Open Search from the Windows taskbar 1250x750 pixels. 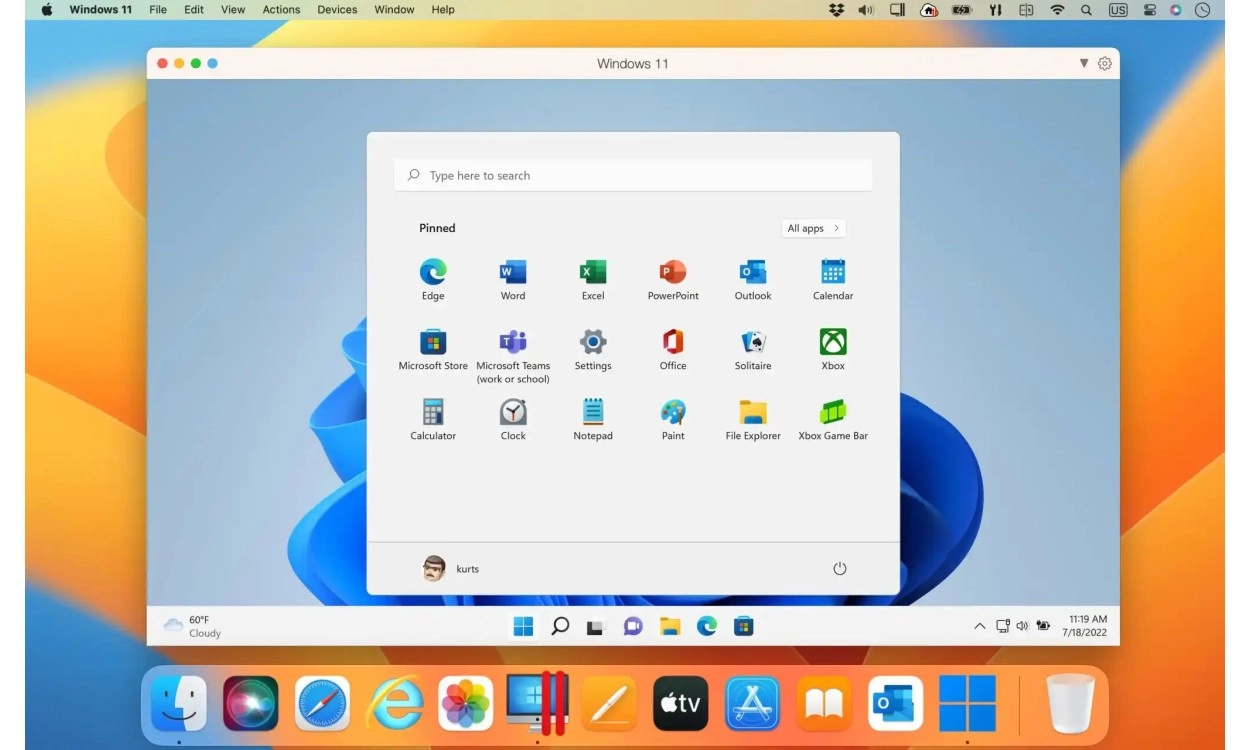[560, 626]
